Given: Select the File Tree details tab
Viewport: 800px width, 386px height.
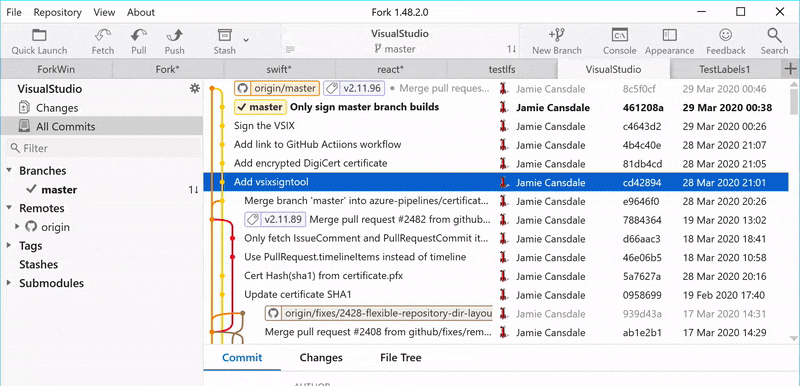Looking at the screenshot, I should [x=401, y=357].
